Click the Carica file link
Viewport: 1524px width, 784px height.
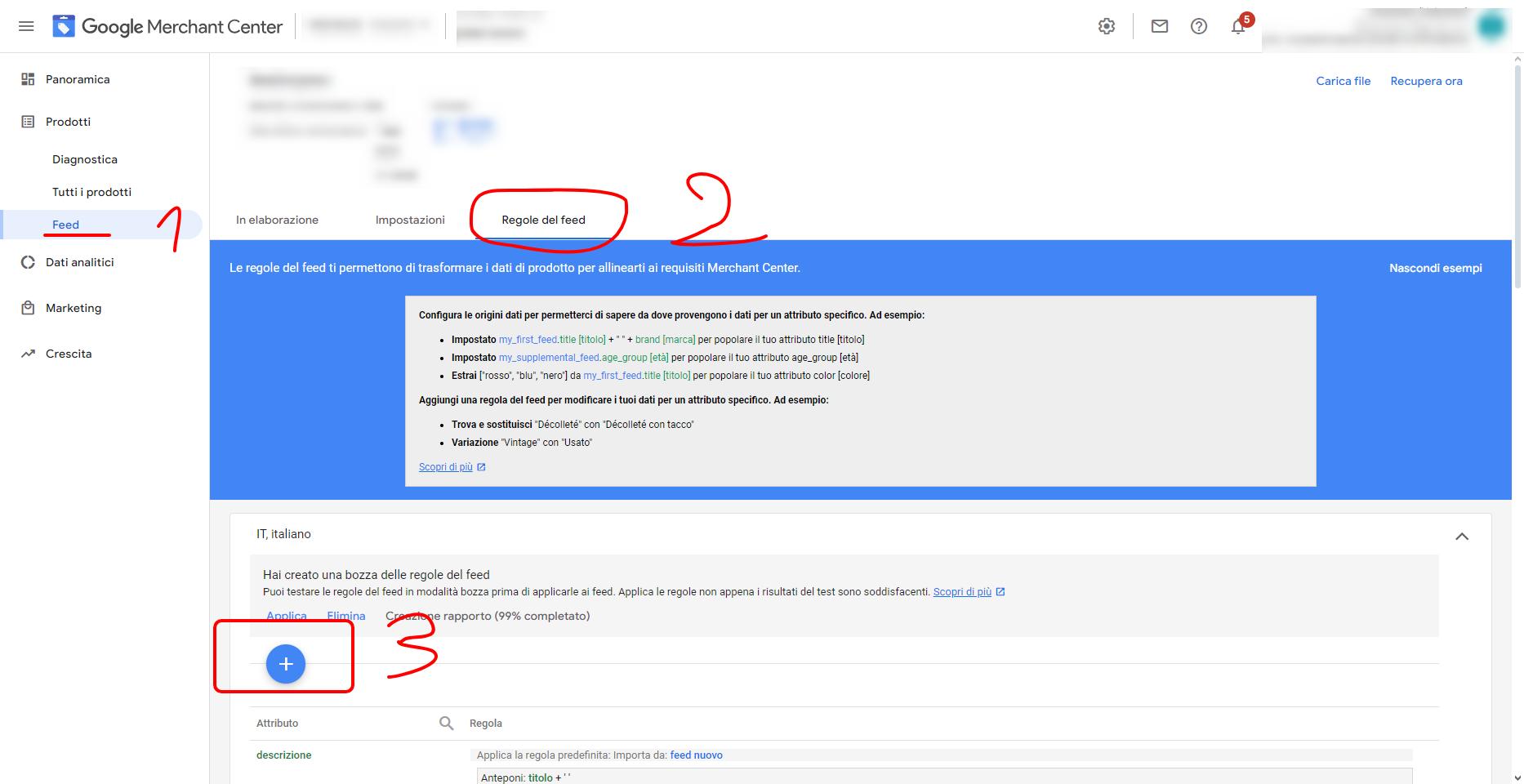tap(1343, 81)
